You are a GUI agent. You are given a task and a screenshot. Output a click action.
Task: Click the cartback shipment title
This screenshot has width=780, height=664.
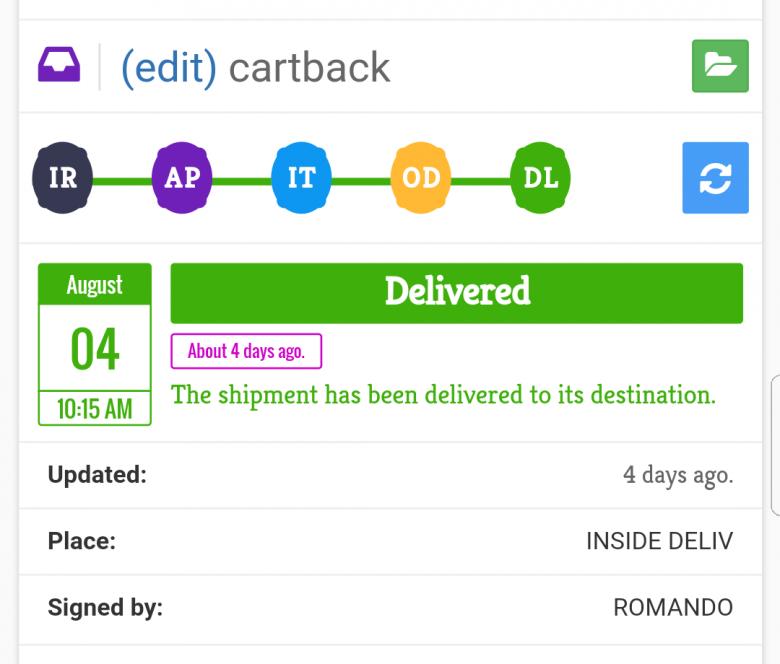click(x=309, y=68)
